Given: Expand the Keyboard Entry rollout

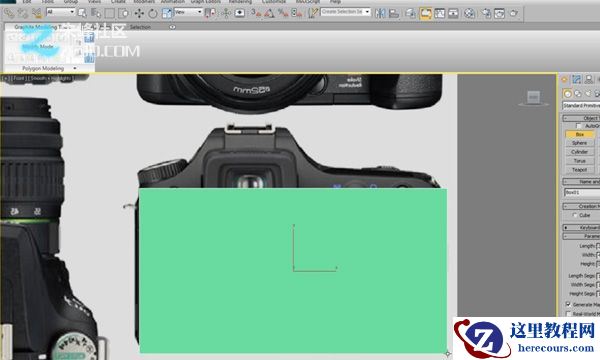Looking at the screenshot, I should tap(581, 227).
